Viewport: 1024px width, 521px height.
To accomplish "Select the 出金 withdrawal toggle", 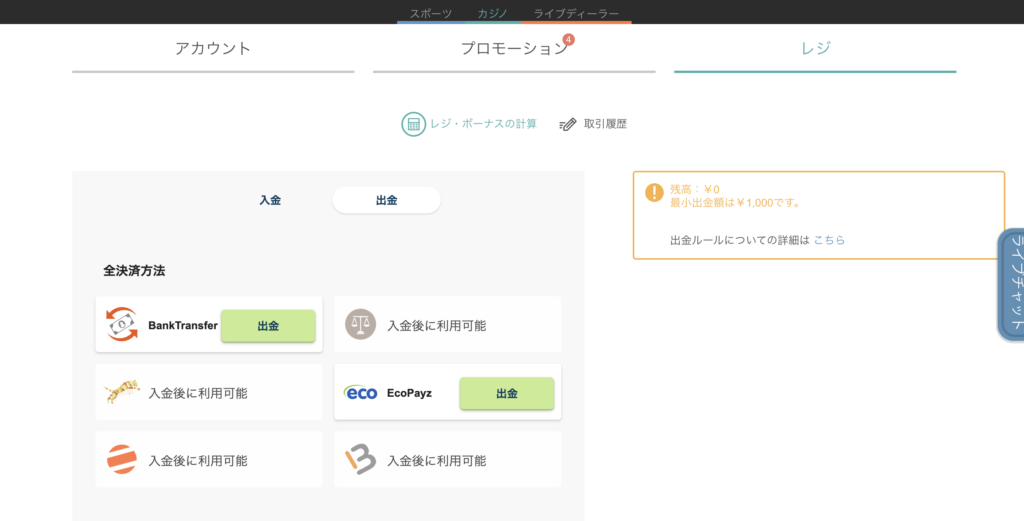I will coord(387,200).
